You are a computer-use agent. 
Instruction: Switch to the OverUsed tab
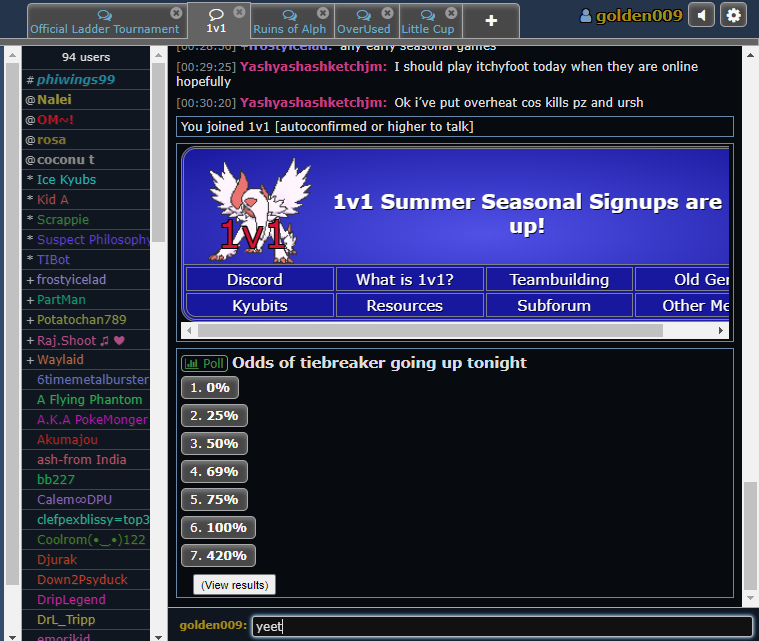[x=364, y=22]
